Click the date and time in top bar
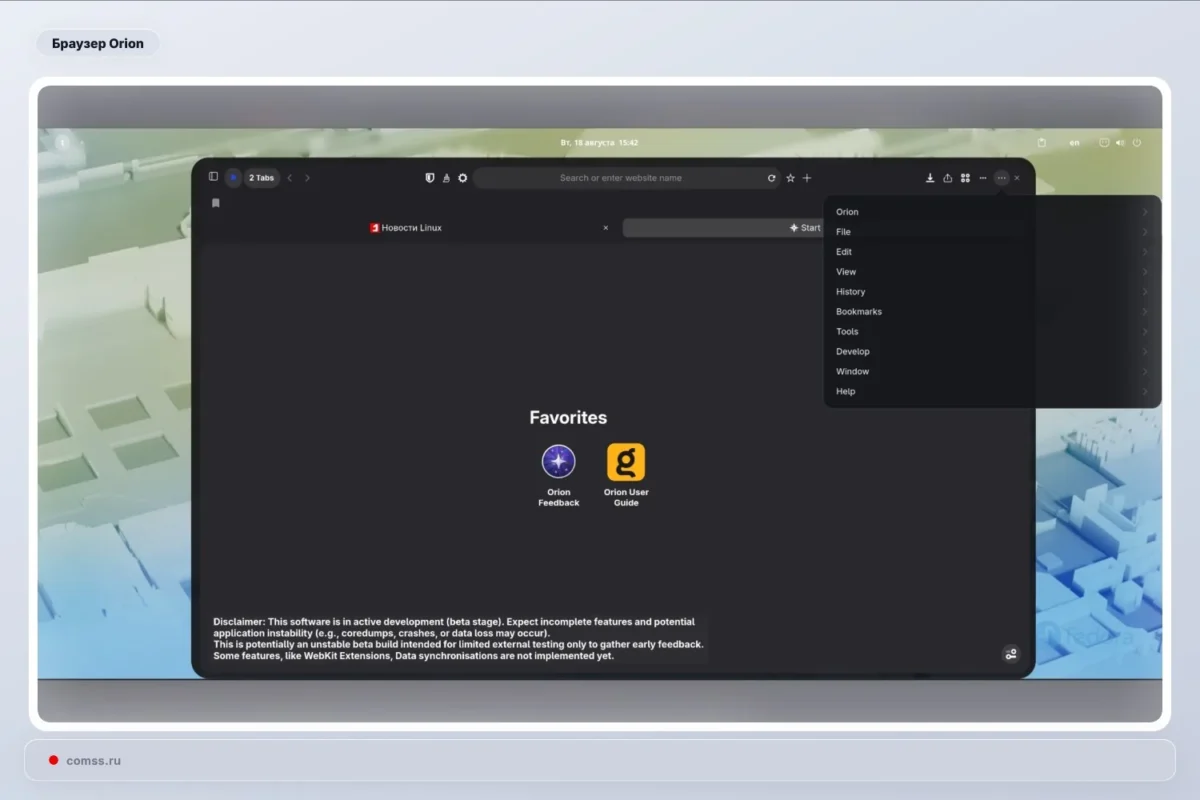This screenshot has width=1200, height=800. click(599, 143)
